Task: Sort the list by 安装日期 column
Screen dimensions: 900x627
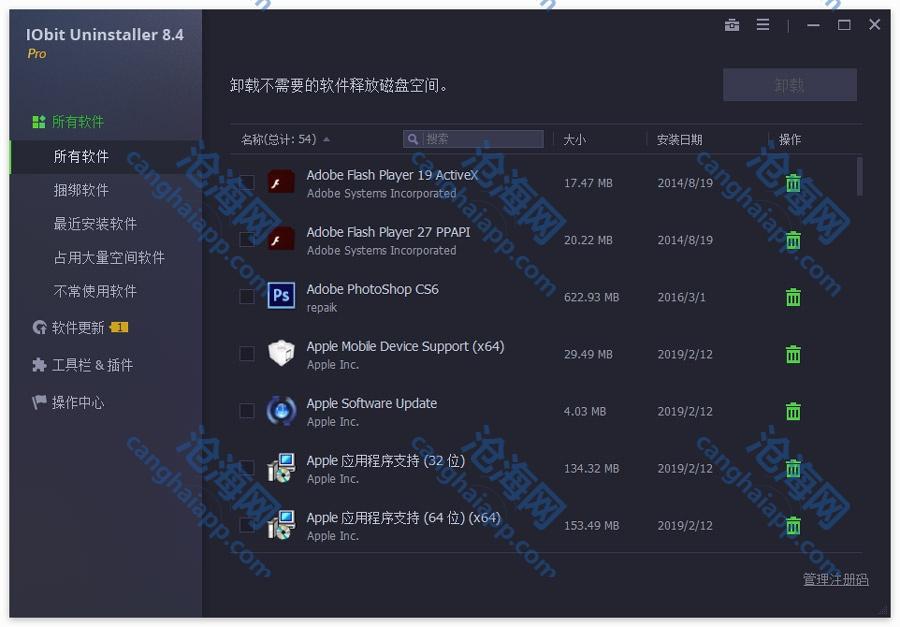Action: [x=680, y=140]
